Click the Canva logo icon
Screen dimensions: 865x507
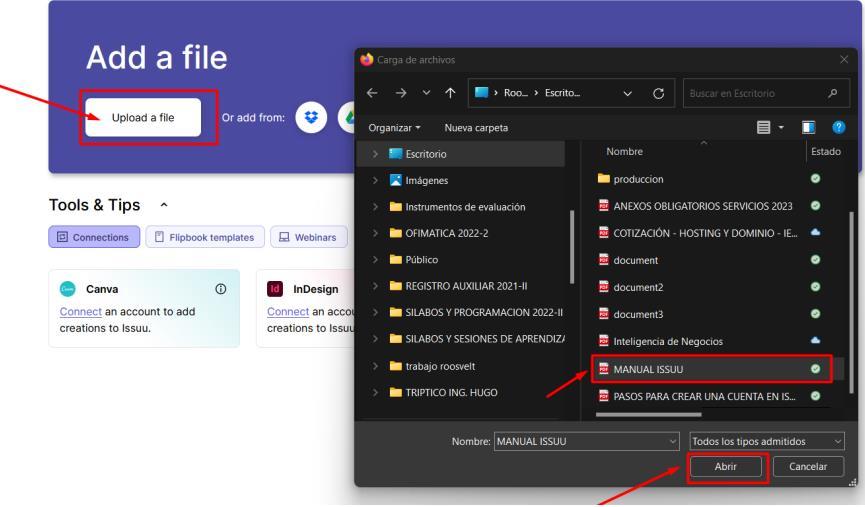click(67, 289)
